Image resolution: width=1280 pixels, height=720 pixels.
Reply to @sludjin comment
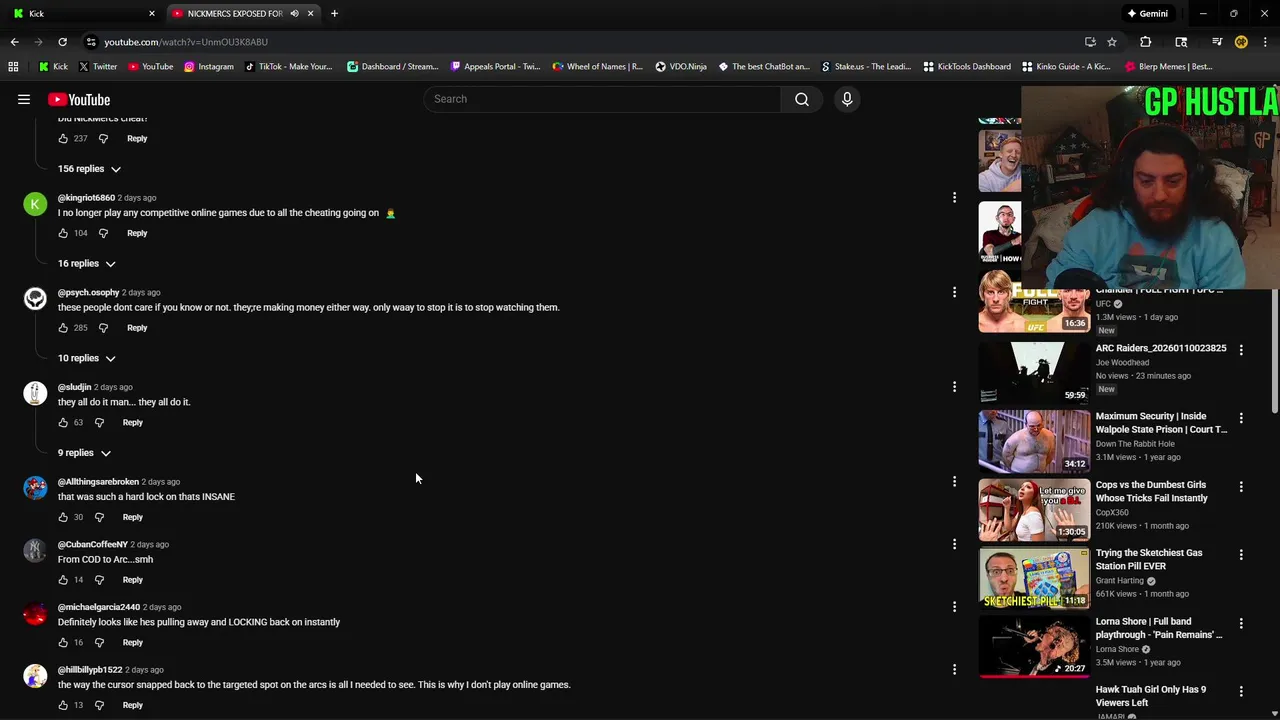(132, 422)
